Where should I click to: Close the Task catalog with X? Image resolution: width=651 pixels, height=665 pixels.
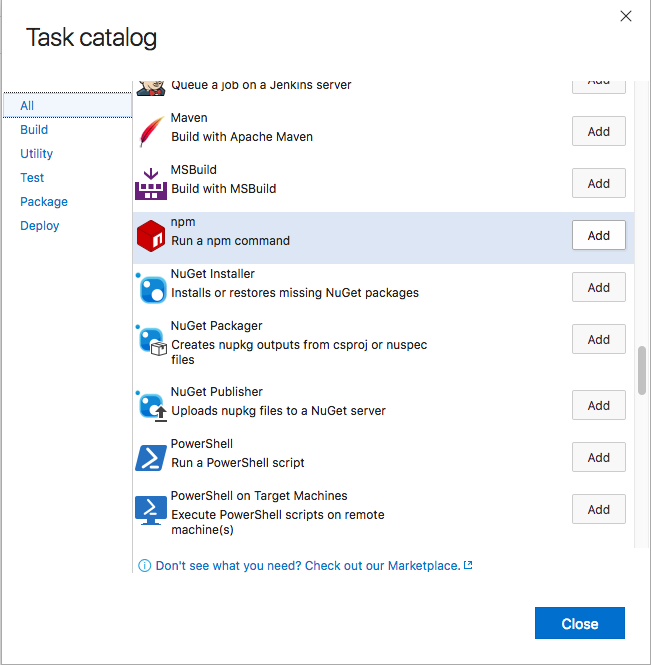pyautogui.click(x=626, y=17)
